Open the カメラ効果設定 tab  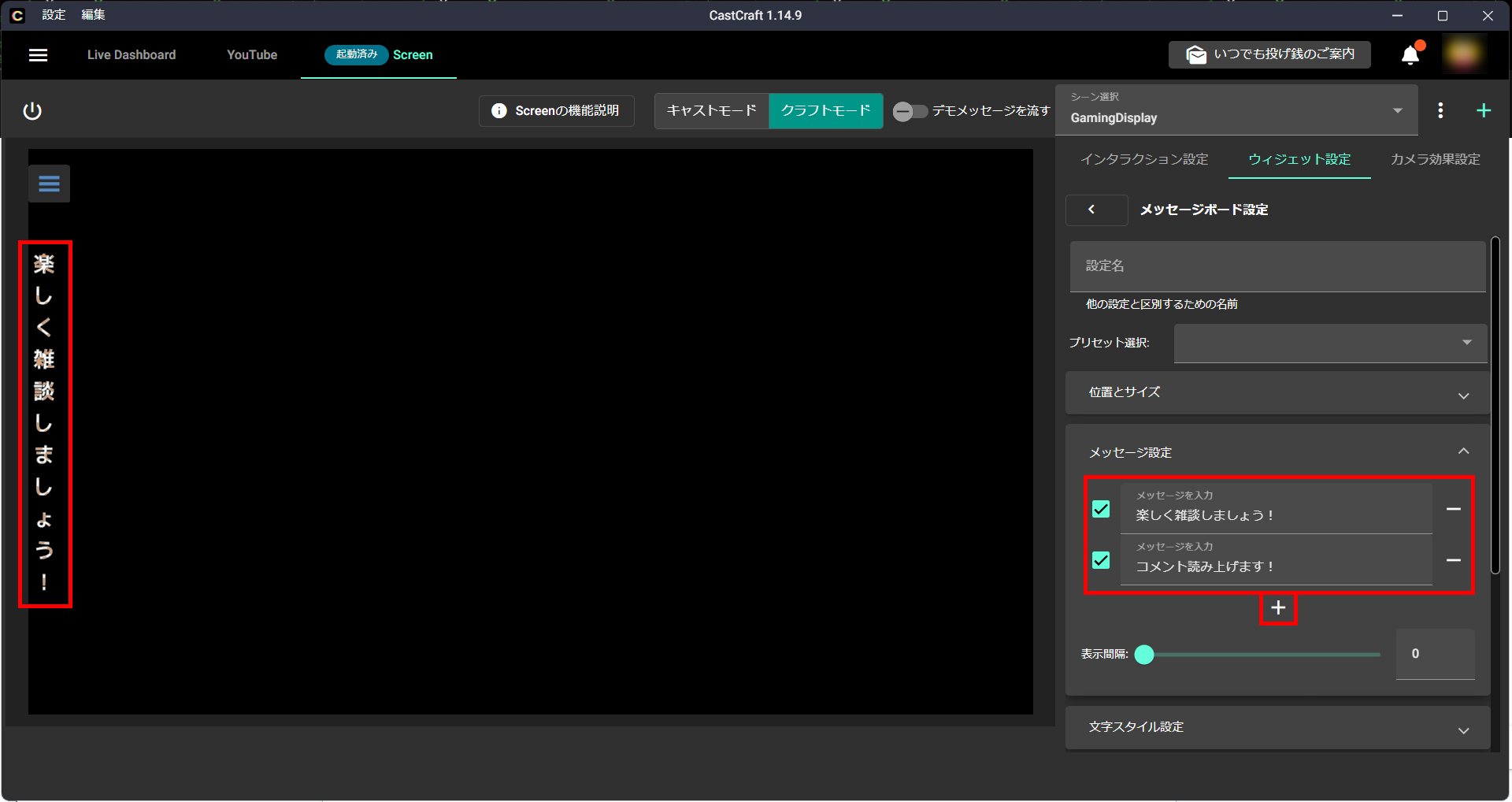click(x=1436, y=159)
